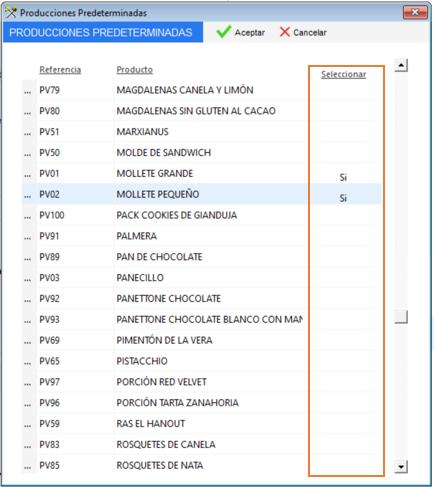This screenshot has width=434, height=487.
Task: Click the Seleccionar column header
Action: point(343,74)
